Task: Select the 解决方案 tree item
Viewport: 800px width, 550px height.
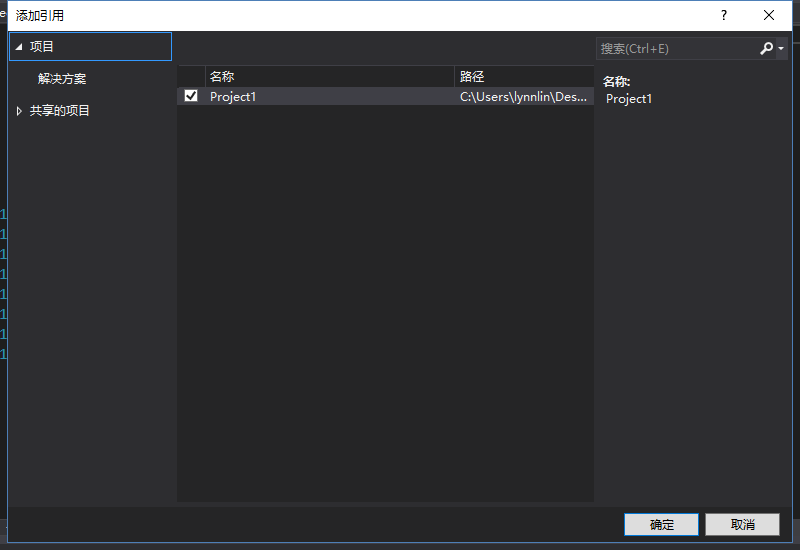Action: coord(62,79)
